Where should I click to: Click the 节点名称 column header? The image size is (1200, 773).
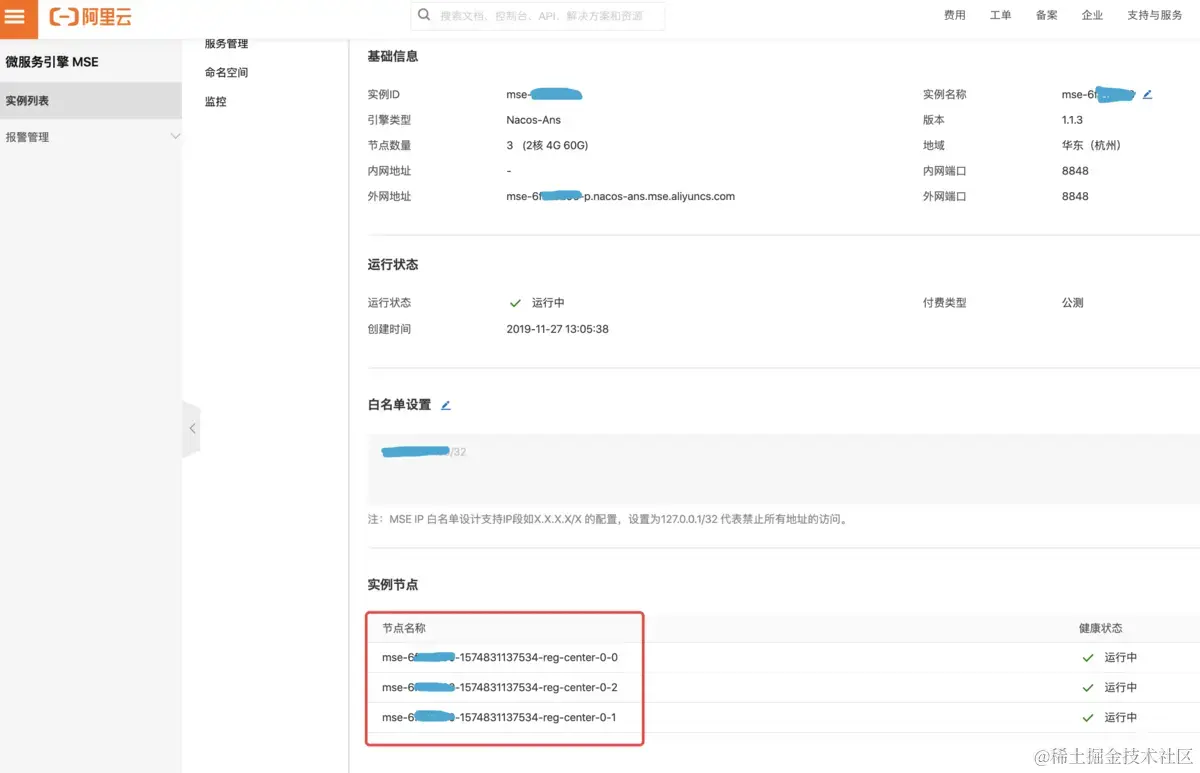[x=404, y=628]
